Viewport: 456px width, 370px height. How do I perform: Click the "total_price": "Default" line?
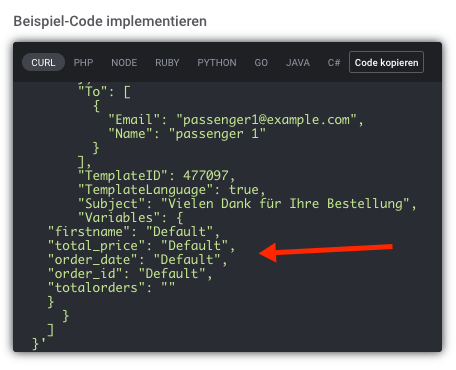coord(141,246)
